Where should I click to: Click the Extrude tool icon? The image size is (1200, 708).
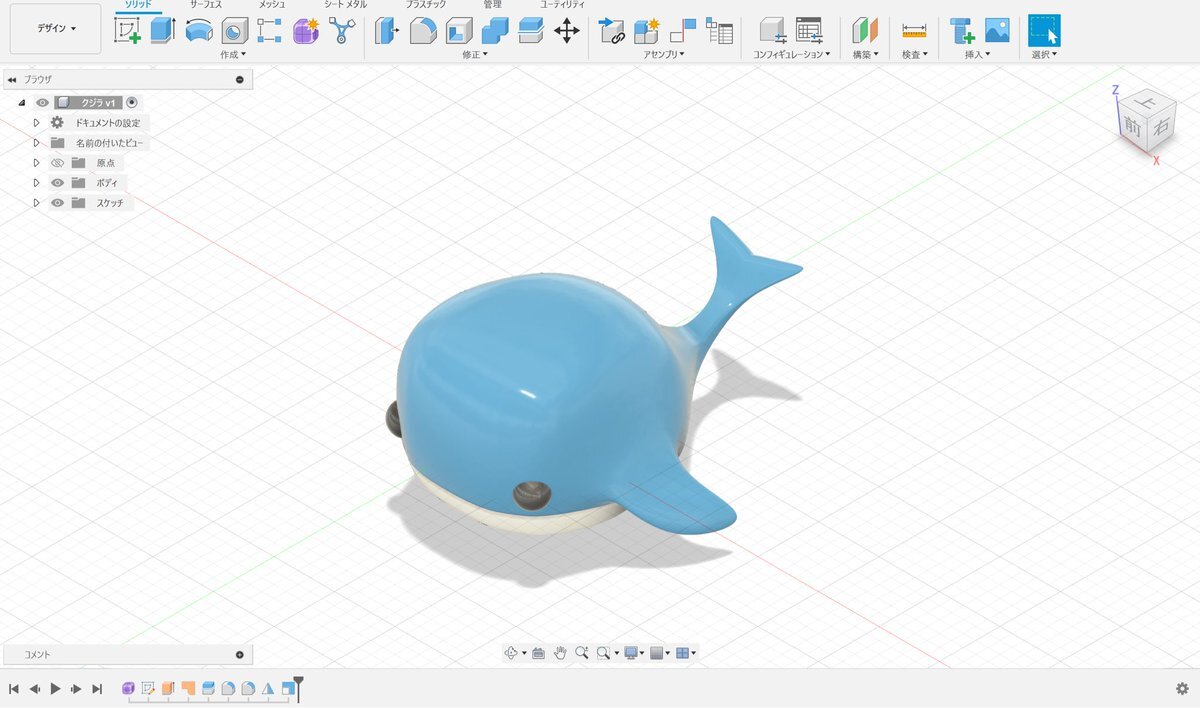163,31
